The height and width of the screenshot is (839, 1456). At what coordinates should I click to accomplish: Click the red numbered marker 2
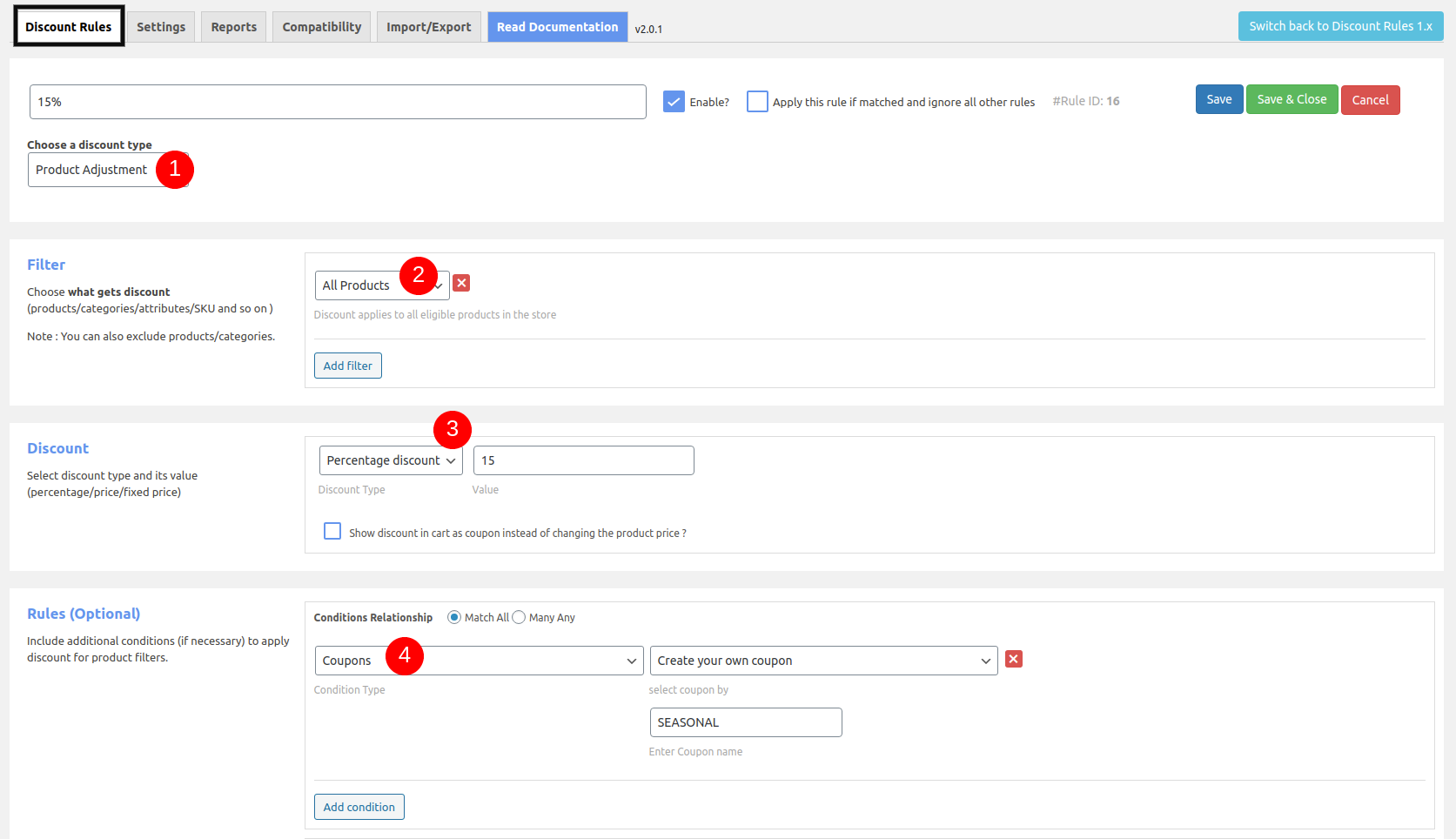point(419,275)
